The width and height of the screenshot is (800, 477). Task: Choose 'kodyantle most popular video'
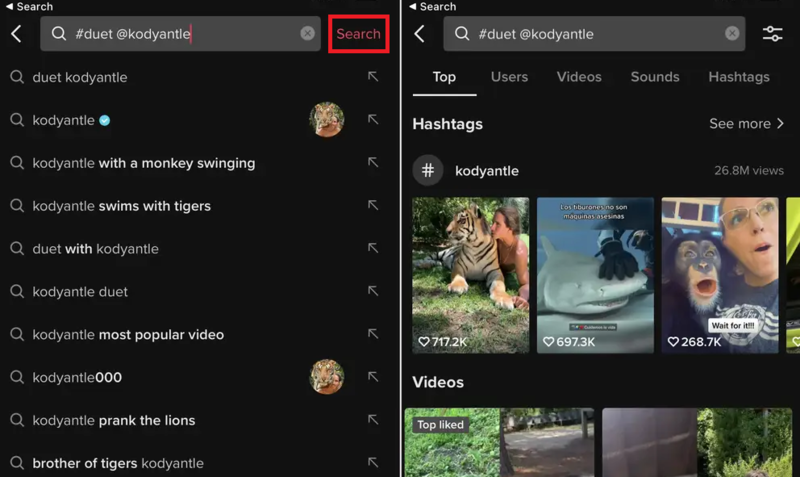point(128,335)
